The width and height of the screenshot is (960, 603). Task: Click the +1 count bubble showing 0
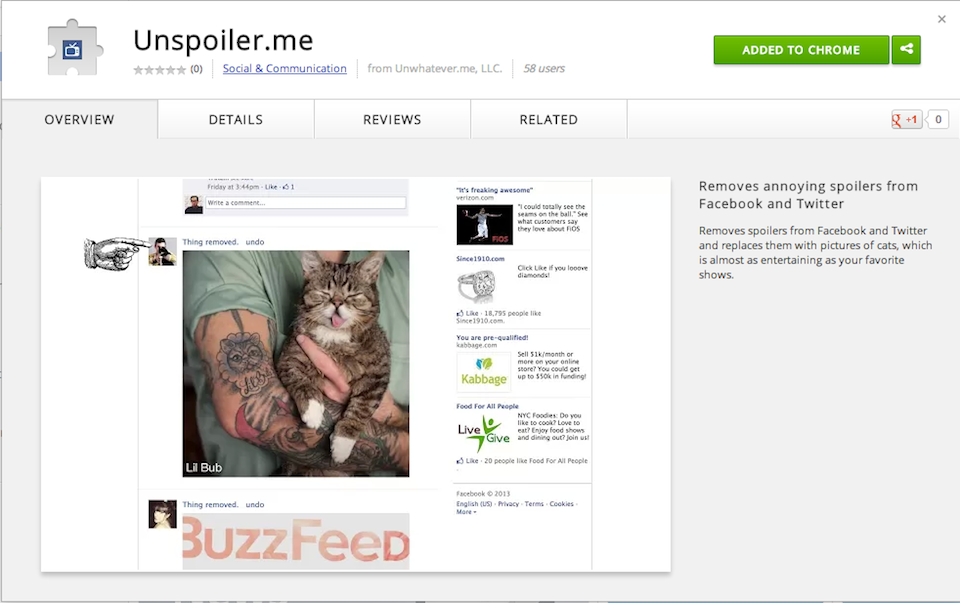[938, 119]
